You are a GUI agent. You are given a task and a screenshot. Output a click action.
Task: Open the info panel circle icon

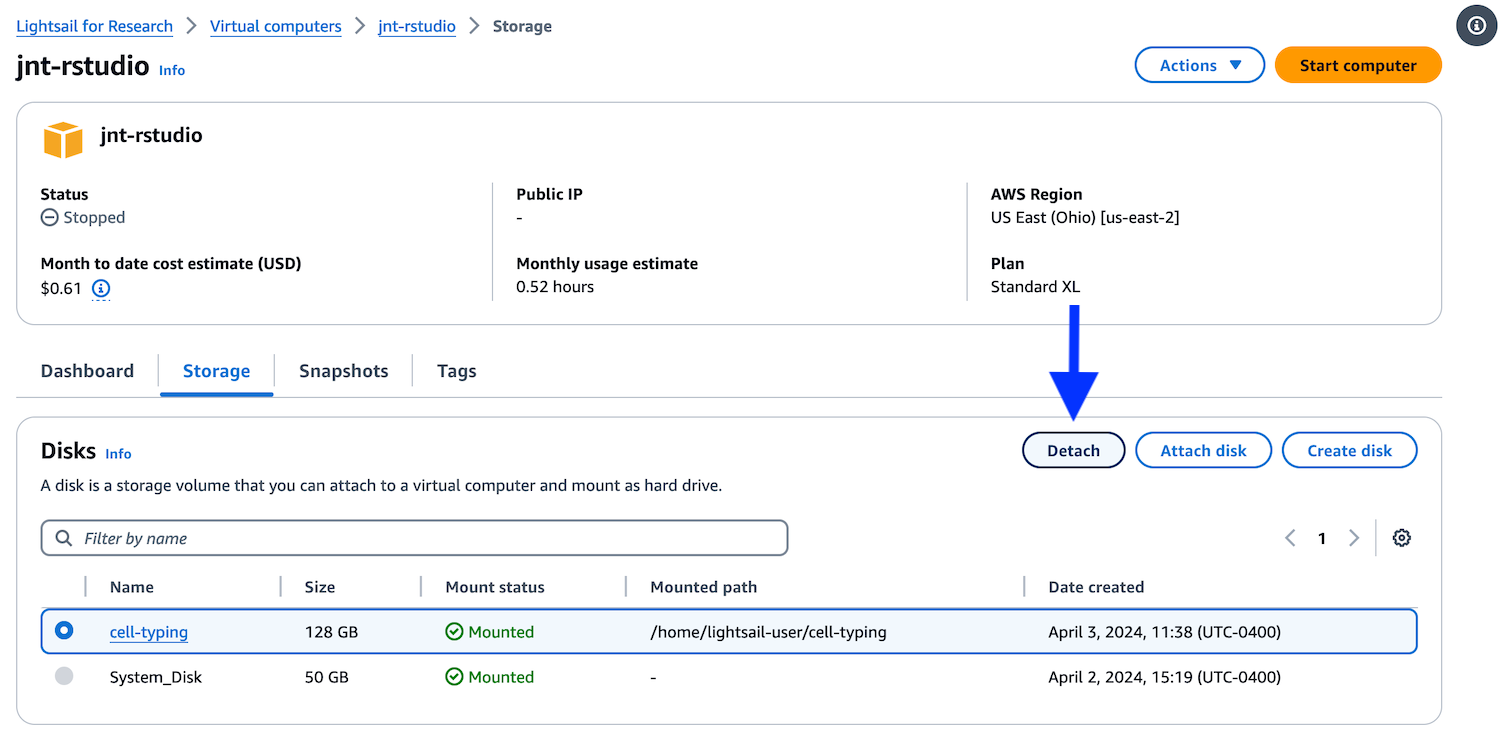pyautogui.click(x=1476, y=26)
